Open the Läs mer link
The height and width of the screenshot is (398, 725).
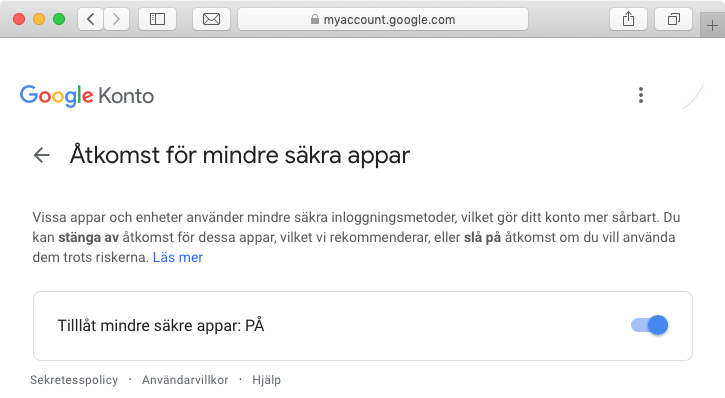point(178,257)
